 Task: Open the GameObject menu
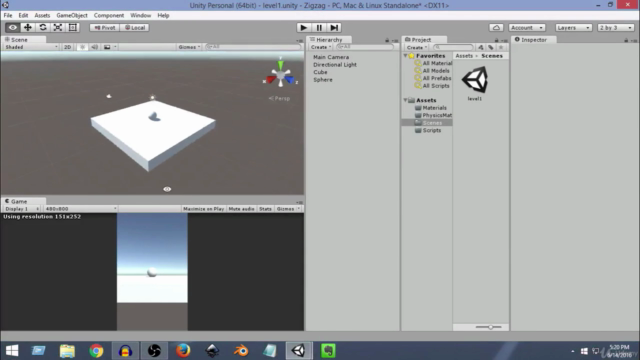click(72, 16)
